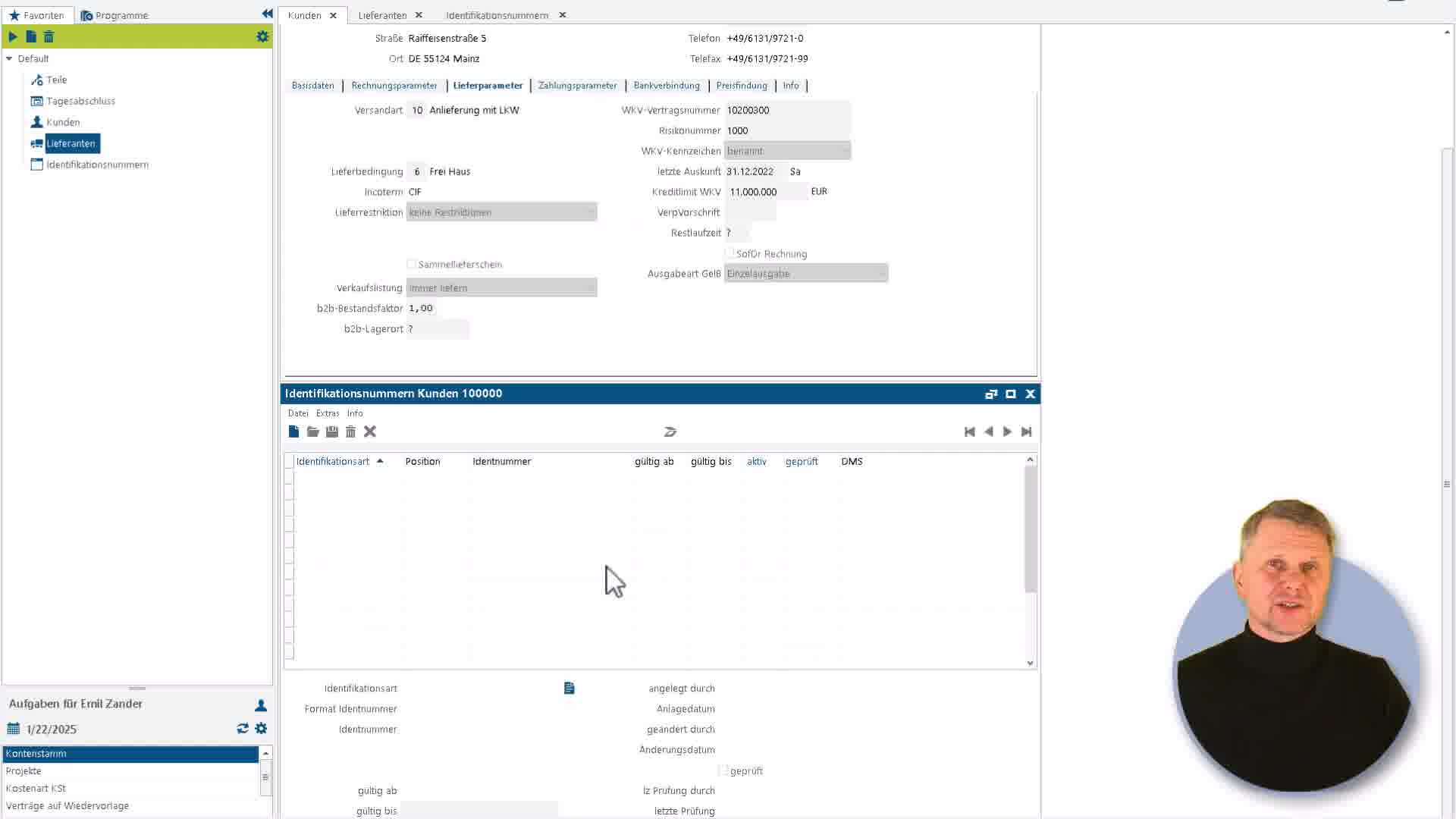Open calendar icon next to 1/22/2025

click(14, 729)
